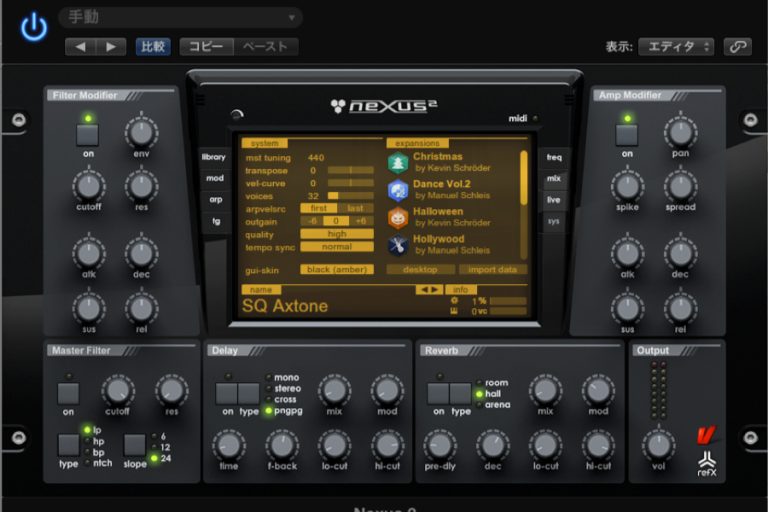Viewport: 768px width, 512px height.
Task: Open the live tab
Action: [553, 200]
